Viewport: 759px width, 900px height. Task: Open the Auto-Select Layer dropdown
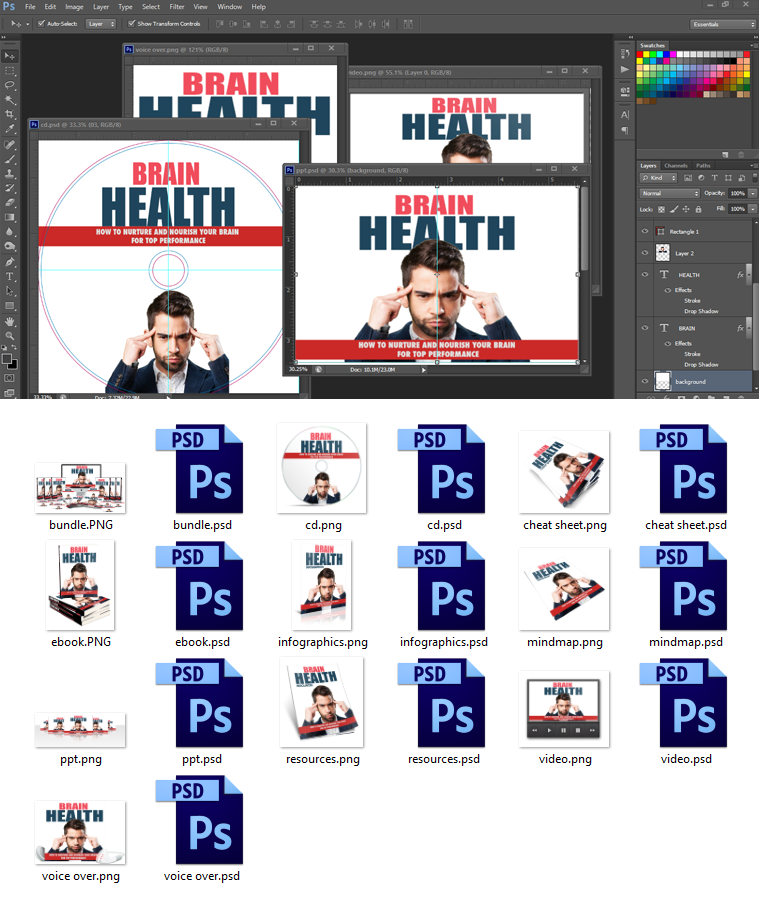click(100, 23)
